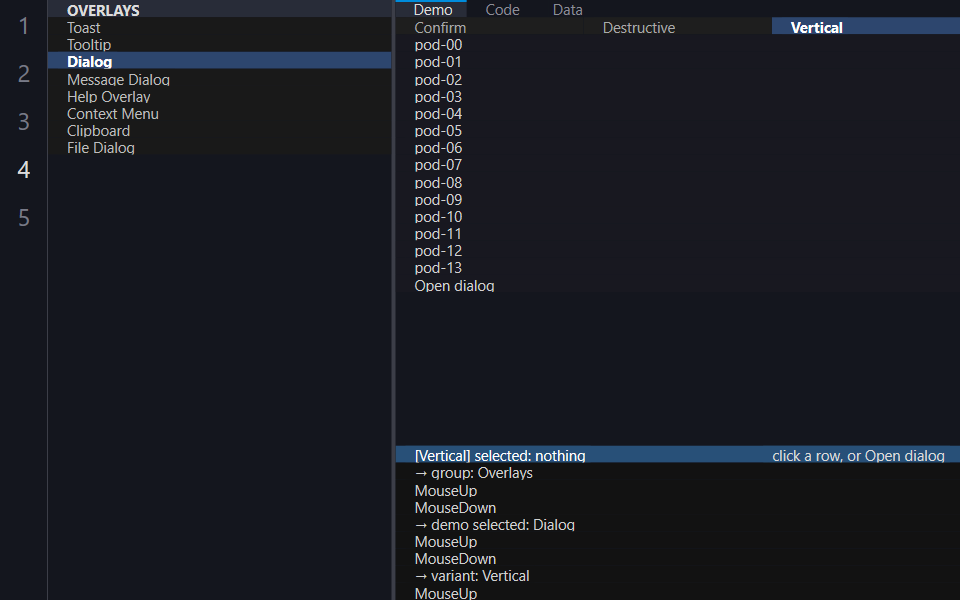Viewport: 960px width, 600px height.
Task: Select Dialog in the Overlays list
Action: (x=219, y=62)
